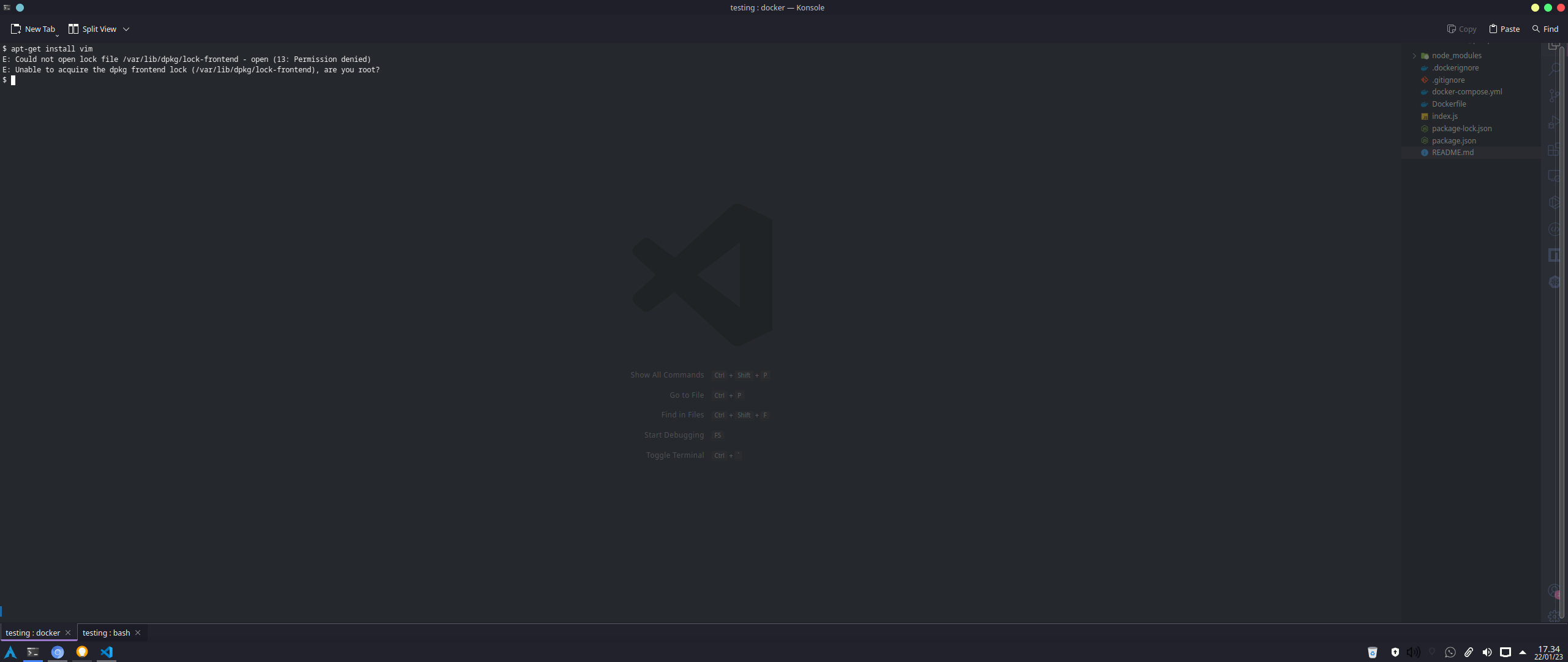Open a New Tab in Konsole
This screenshot has width=1568, height=662.
33,29
